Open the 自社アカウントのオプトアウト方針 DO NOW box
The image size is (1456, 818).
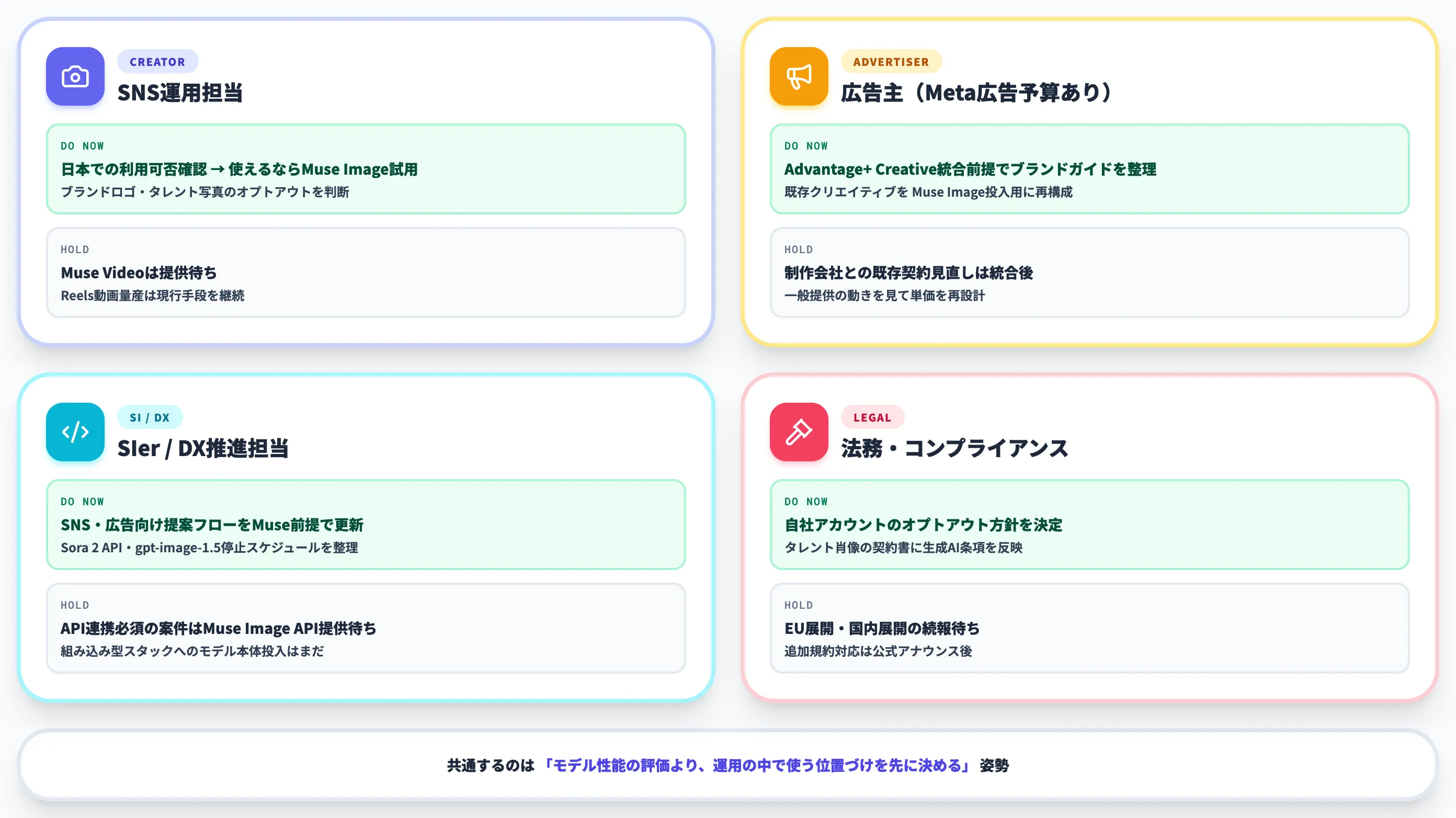click(1089, 525)
